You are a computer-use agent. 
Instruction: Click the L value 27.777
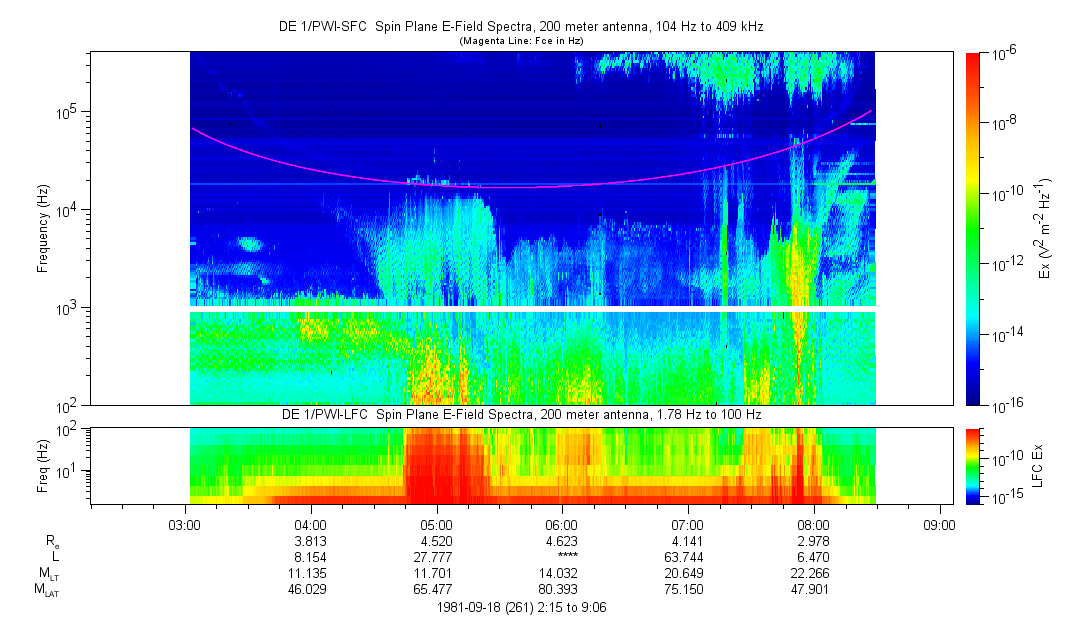point(437,557)
